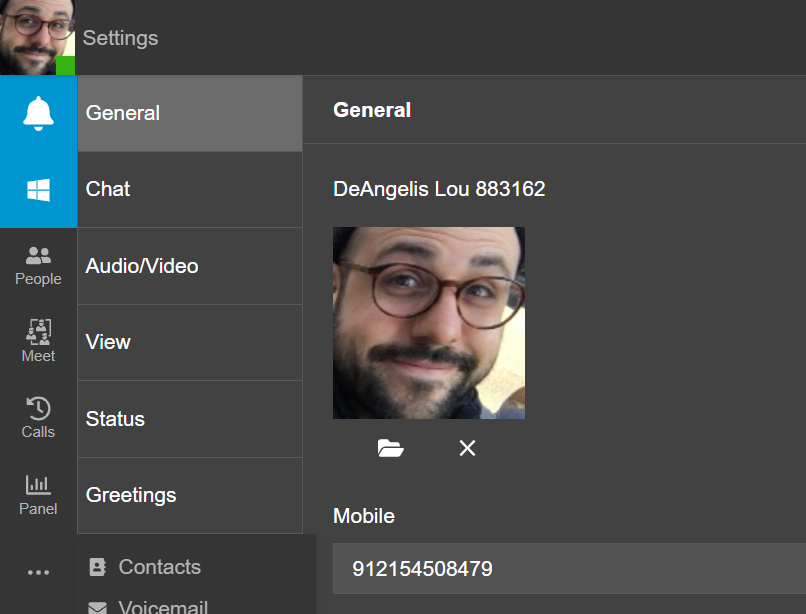Click the Mobile field label
Screen dimensions: 806x614
(x=364, y=516)
